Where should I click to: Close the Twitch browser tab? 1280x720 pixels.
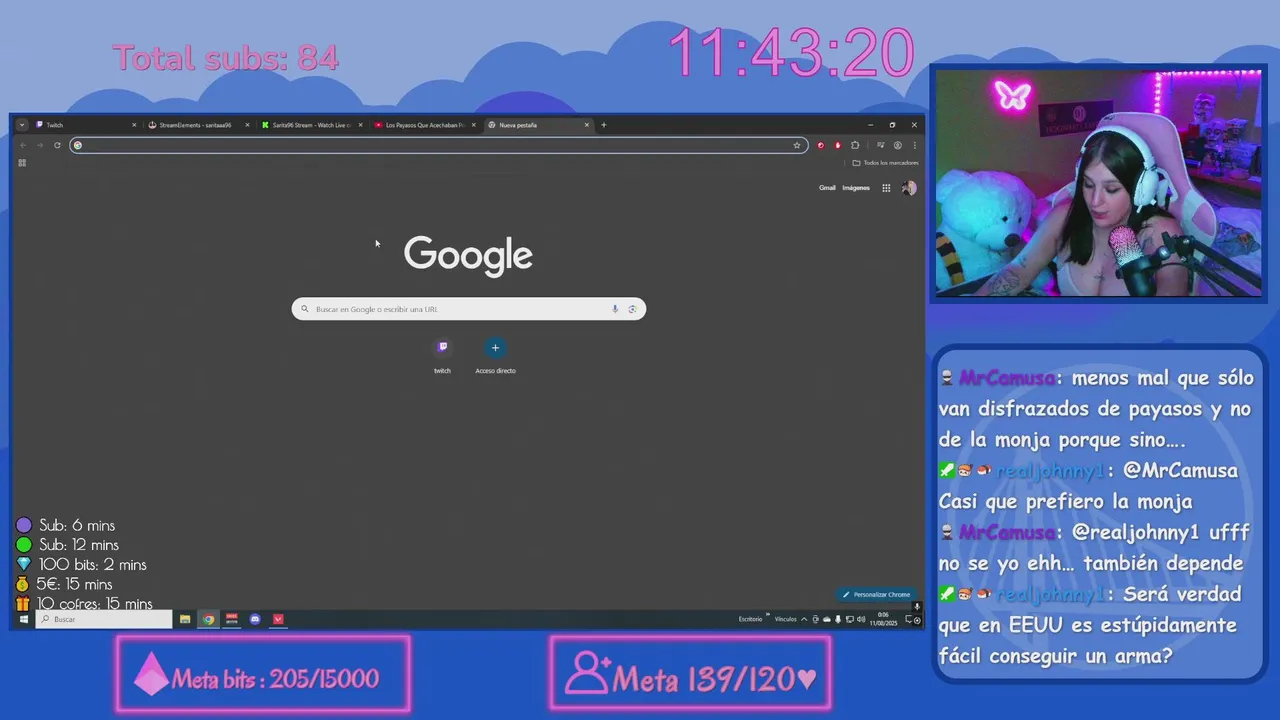[134, 125]
